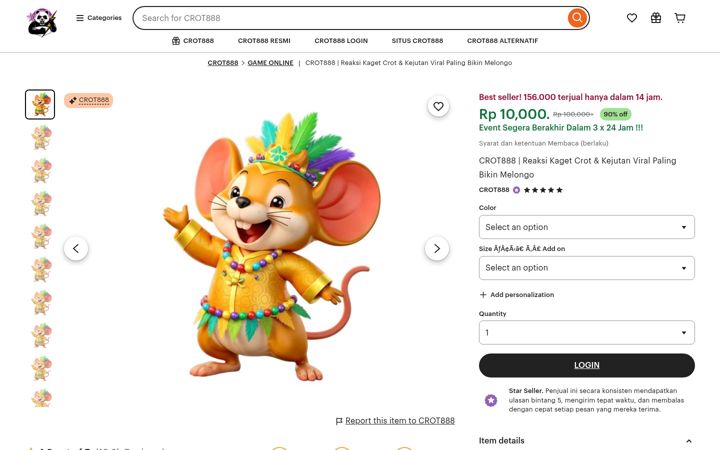Click the black LOGIN button
The width and height of the screenshot is (720, 450).
tap(586, 366)
